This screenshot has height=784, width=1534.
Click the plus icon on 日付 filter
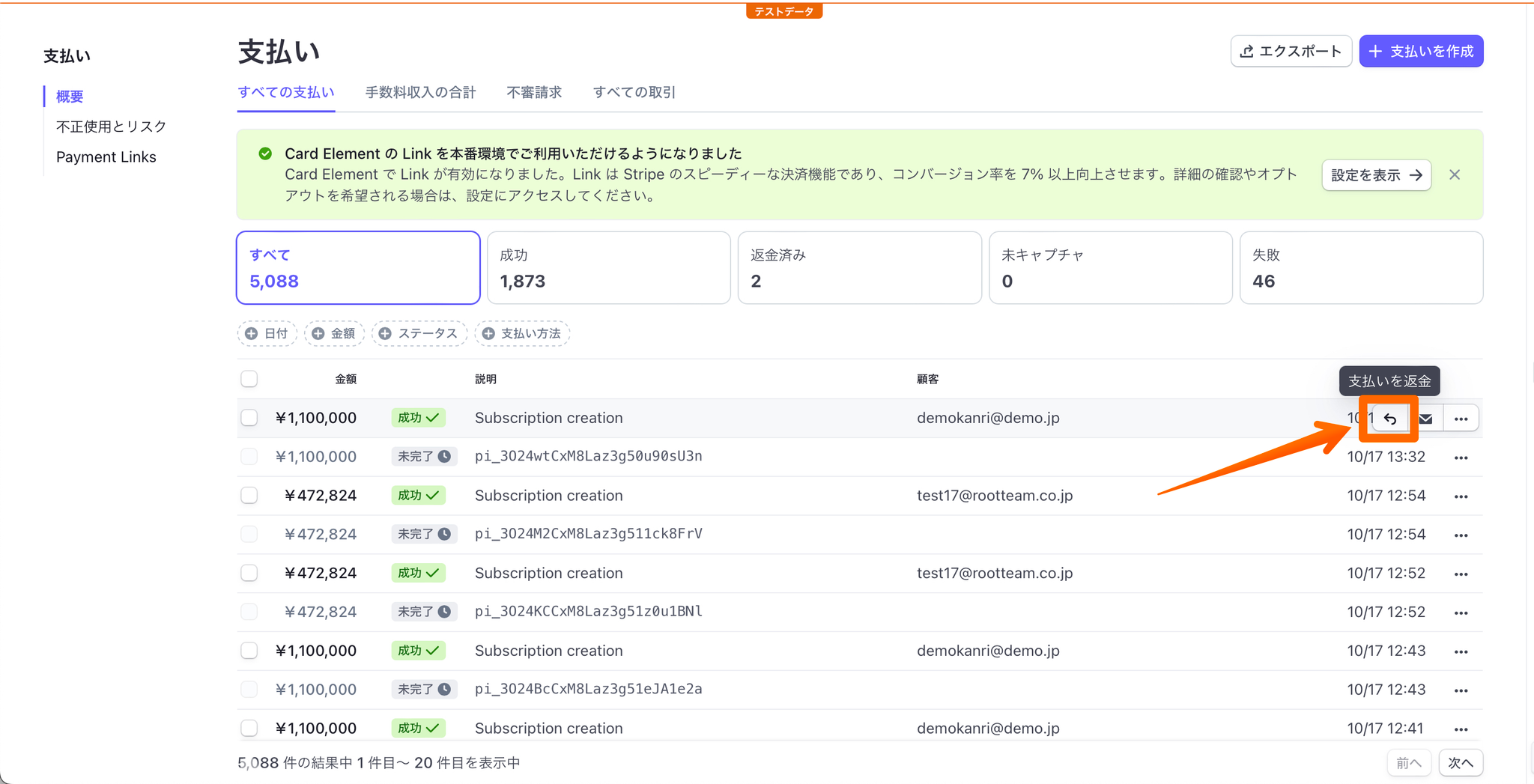252,333
